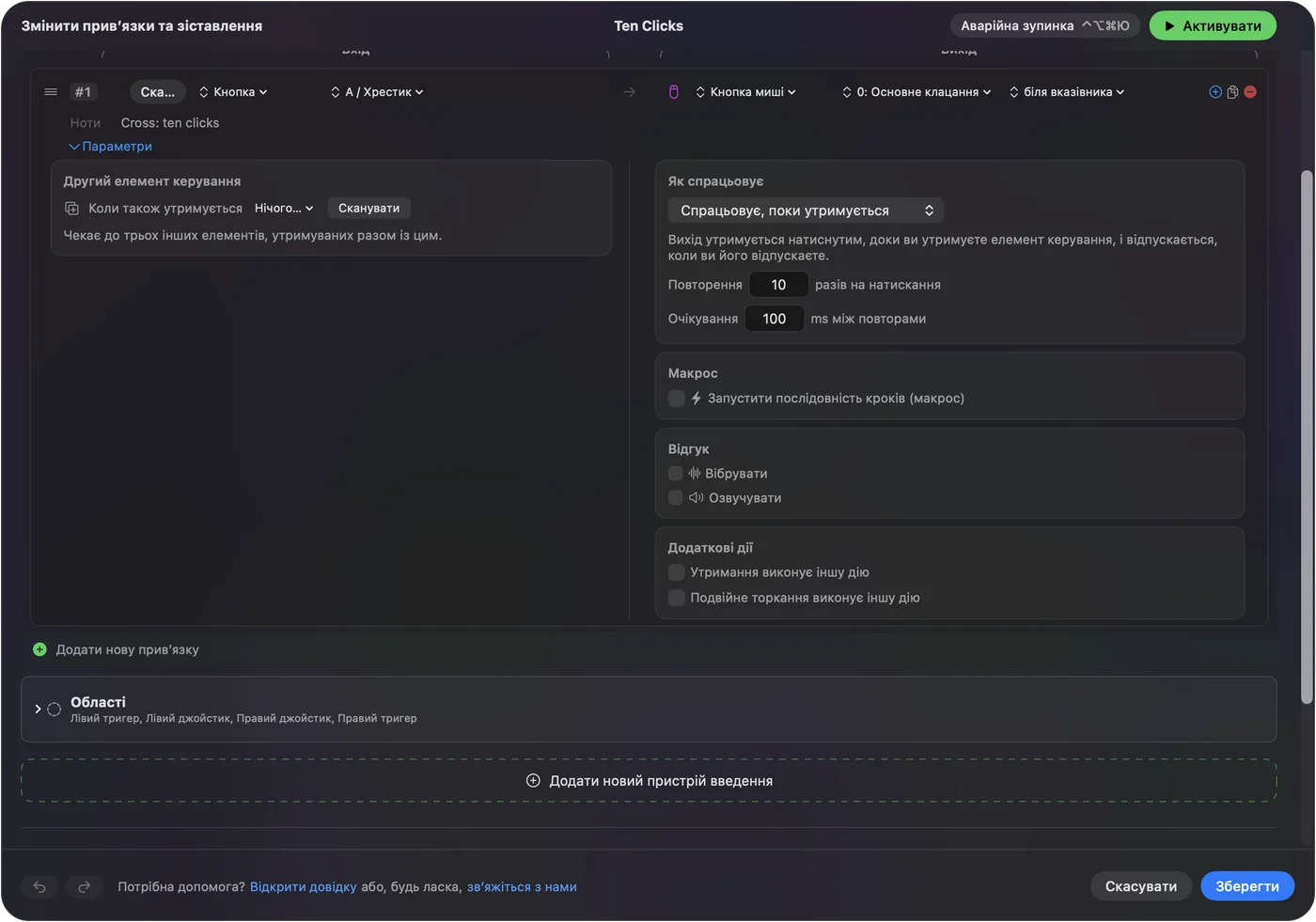Open the біля вказівника dropdown
The image size is (1316, 922).
coord(1067,92)
